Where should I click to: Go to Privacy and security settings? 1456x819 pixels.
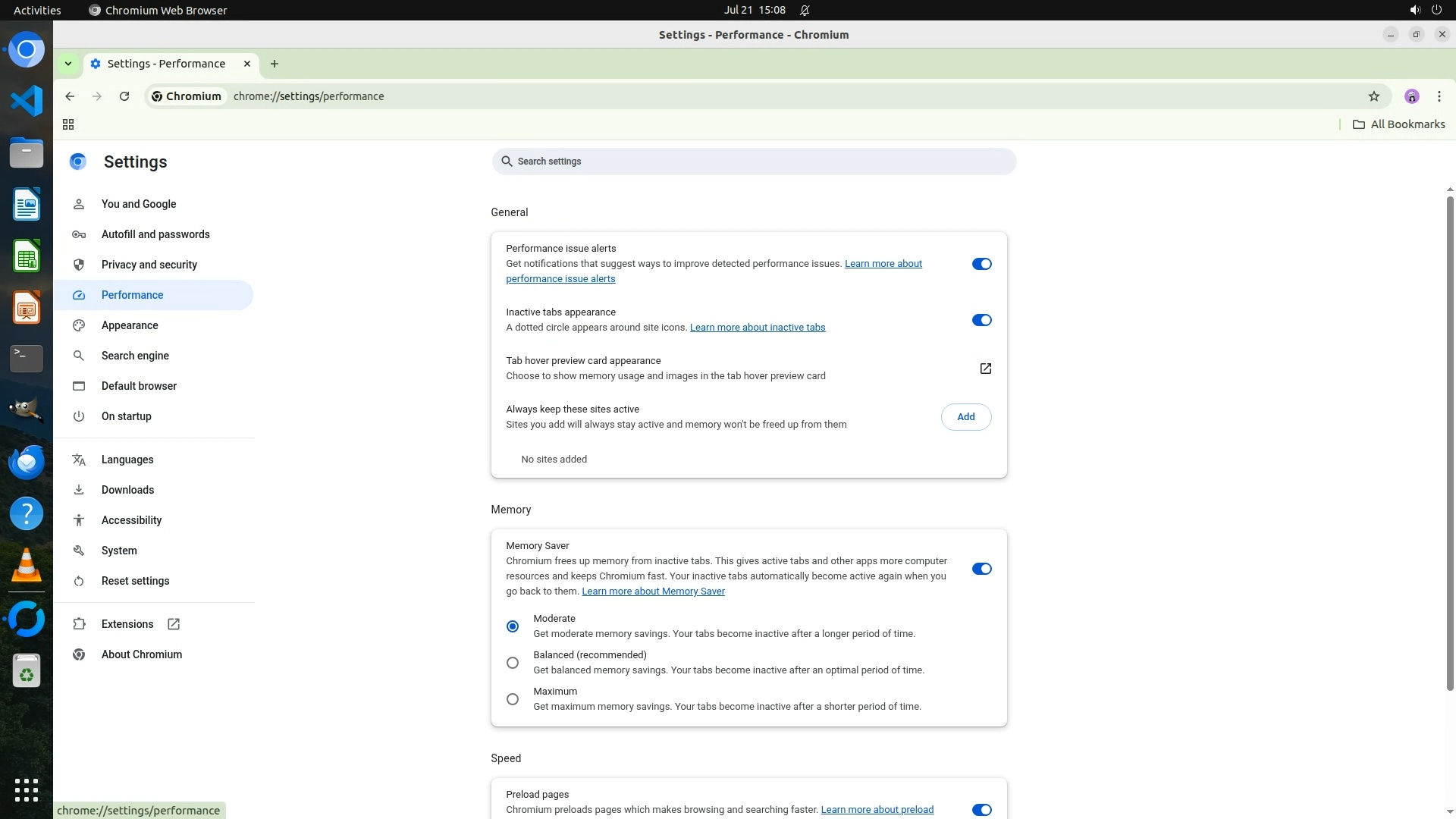coord(149,265)
